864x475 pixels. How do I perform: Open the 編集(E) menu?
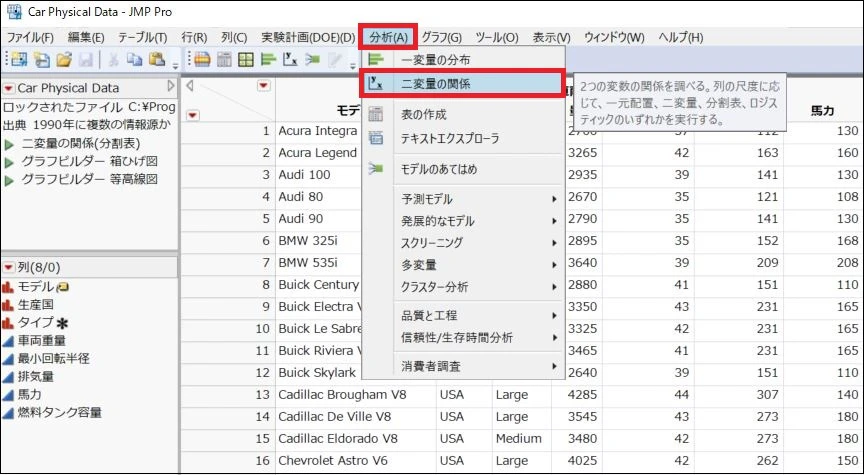click(x=85, y=37)
